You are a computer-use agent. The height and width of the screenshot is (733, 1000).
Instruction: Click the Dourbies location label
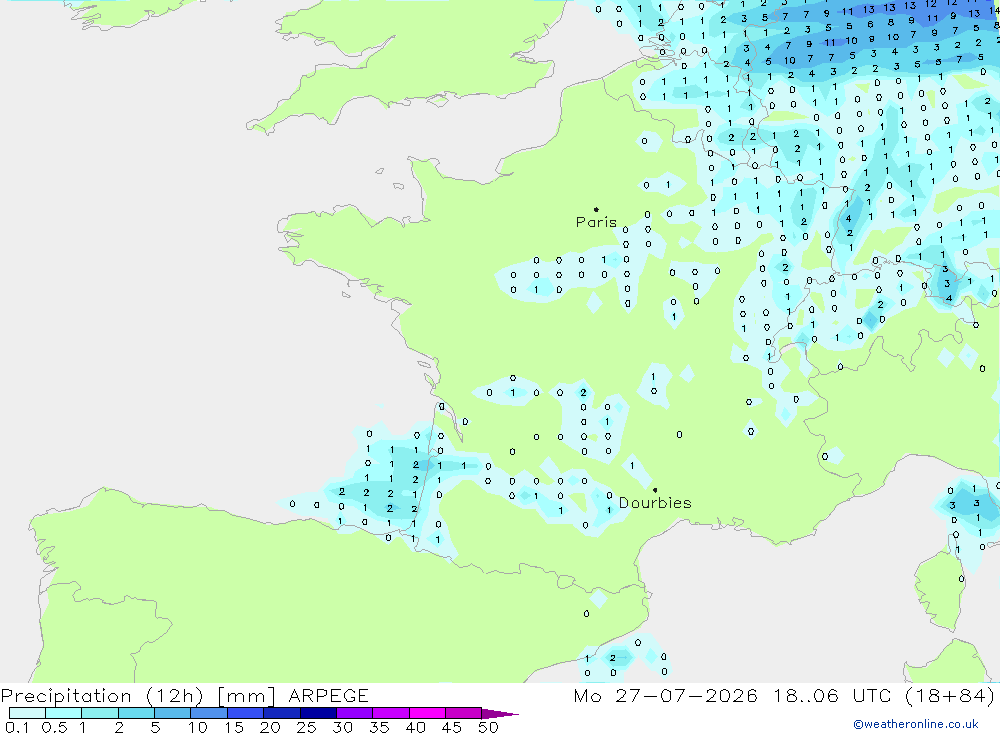(x=655, y=503)
